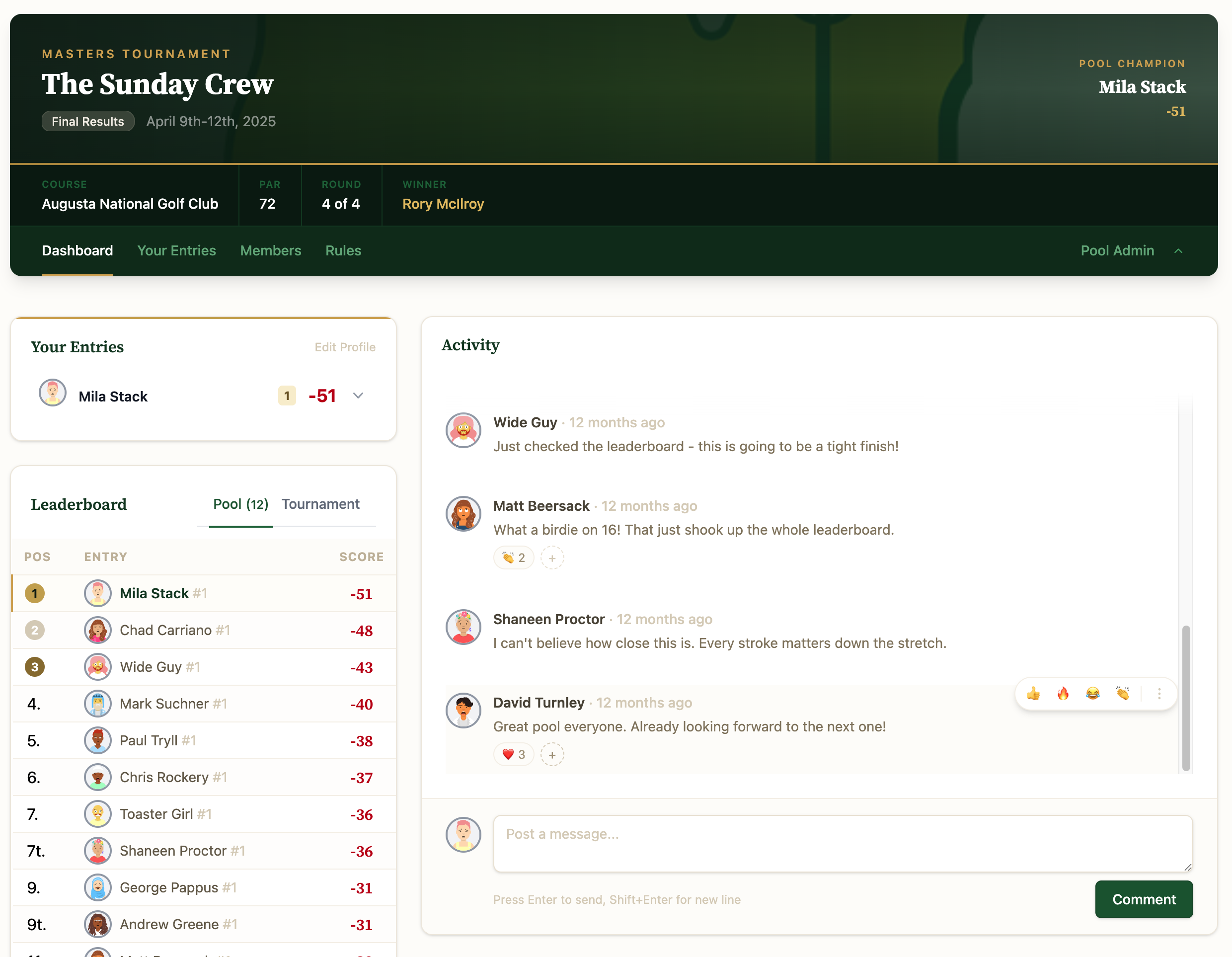This screenshot has width=1232, height=957.
Task: Open the Members tab
Action: (x=270, y=250)
